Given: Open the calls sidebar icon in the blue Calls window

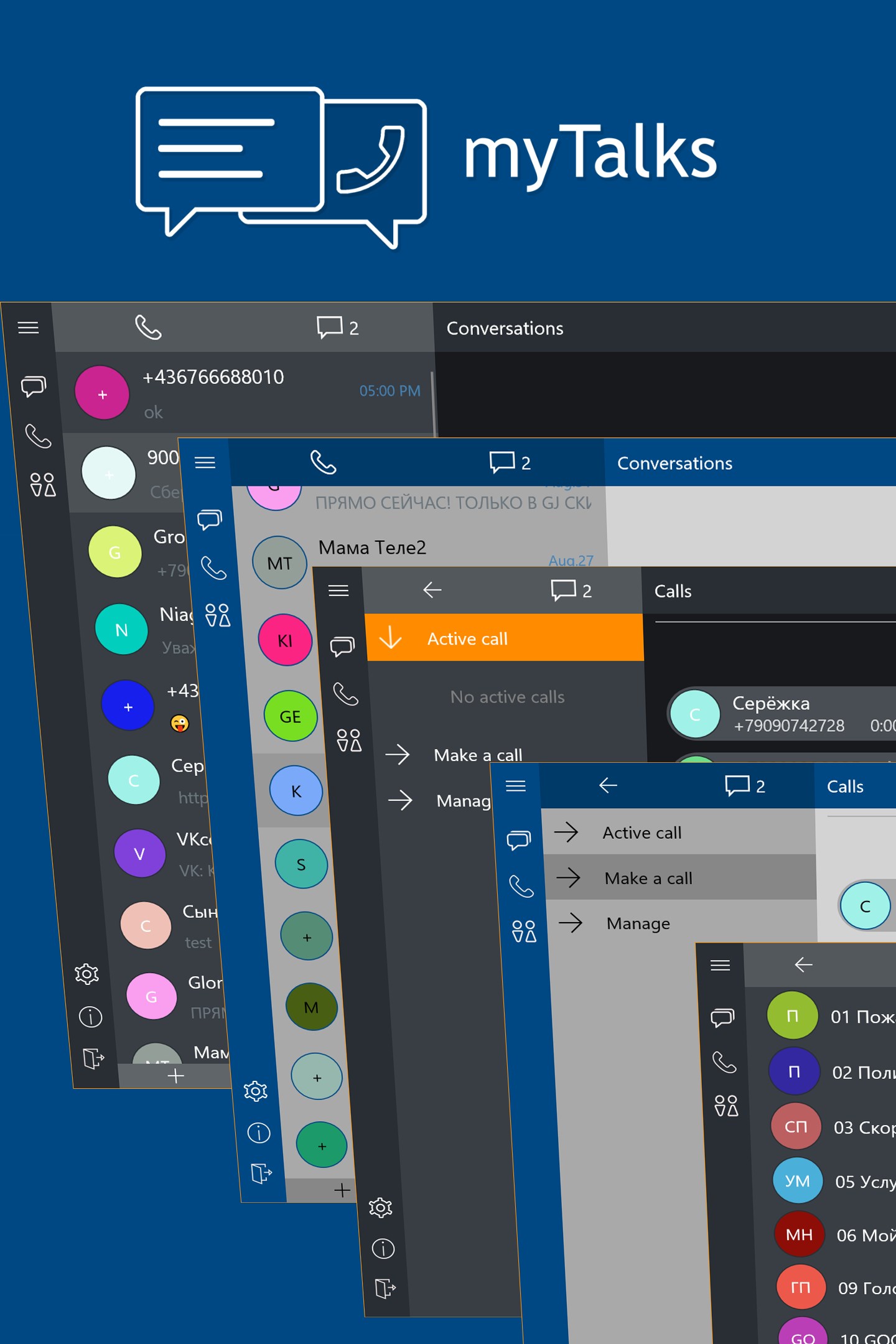Looking at the screenshot, I should click(521, 886).
